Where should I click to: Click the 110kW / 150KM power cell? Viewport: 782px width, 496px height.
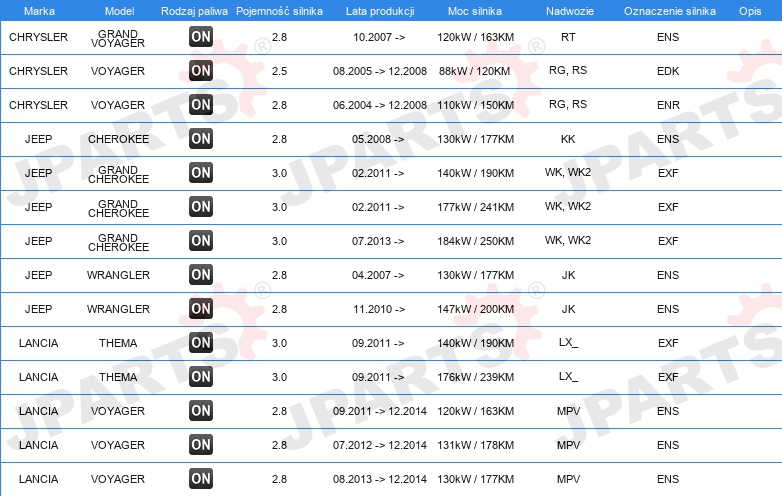tap(475, 105)
